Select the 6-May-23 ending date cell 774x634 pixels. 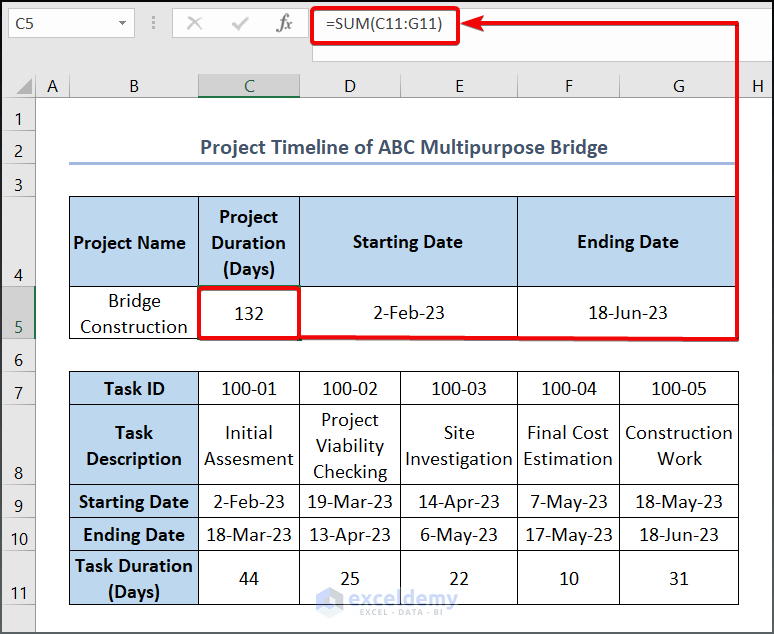click(459, 534)
